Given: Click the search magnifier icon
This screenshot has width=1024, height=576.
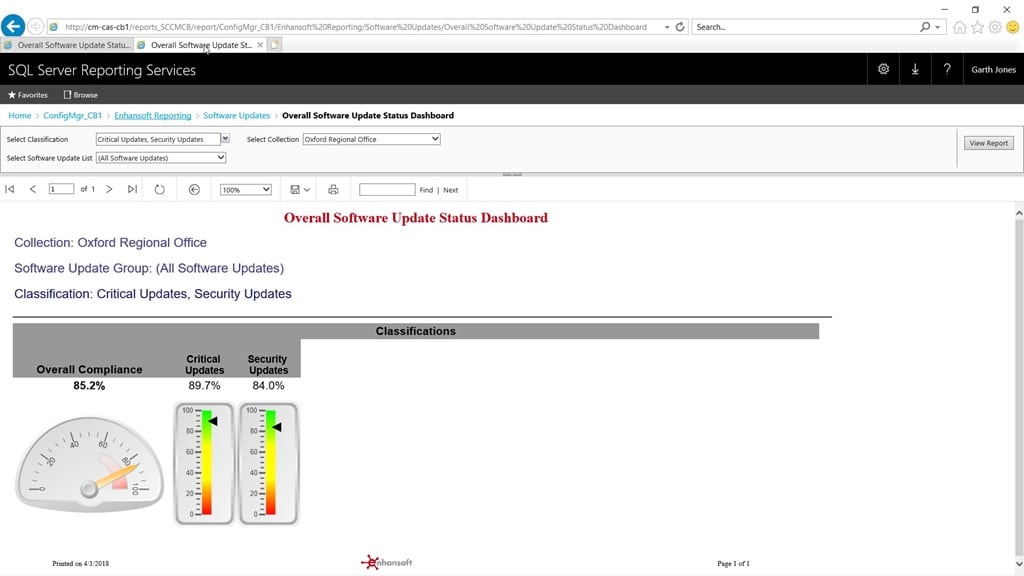Looking at the screenshot, I should (x=925, y=27).
